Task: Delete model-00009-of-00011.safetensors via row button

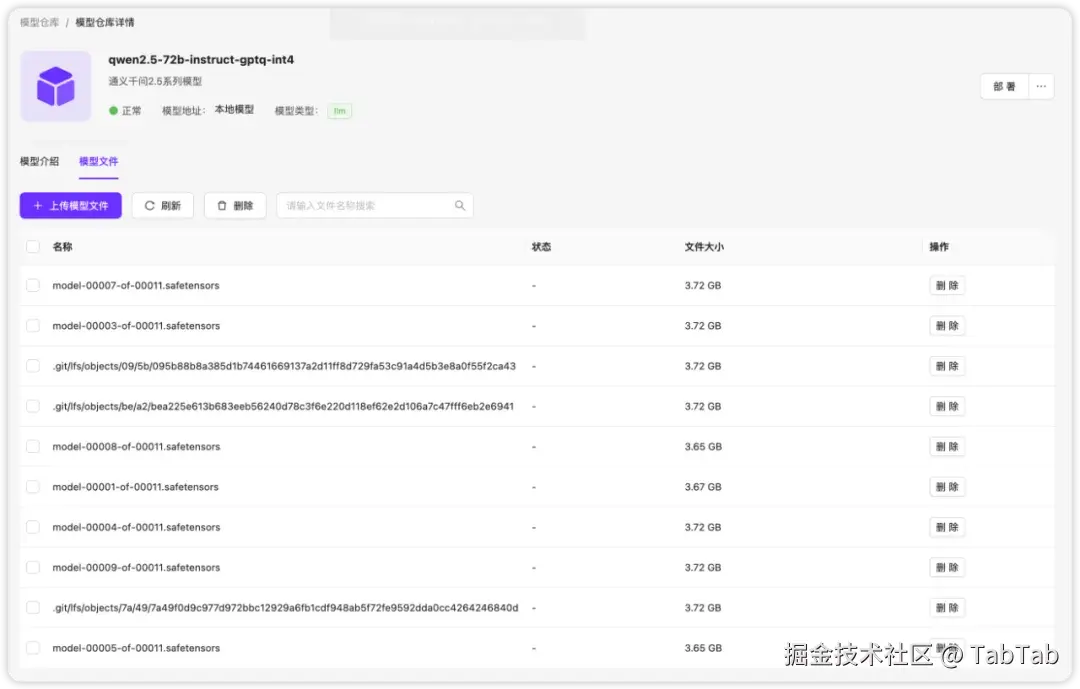Action: 947,568
